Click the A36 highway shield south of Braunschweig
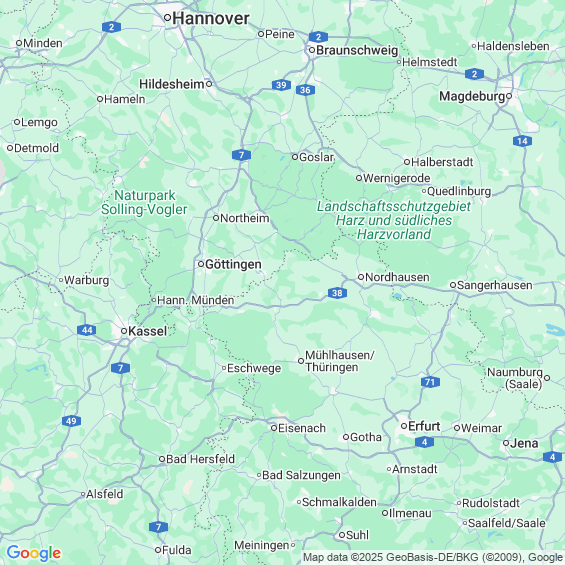This screenshot has width=565, height=565. click(305, 90)
